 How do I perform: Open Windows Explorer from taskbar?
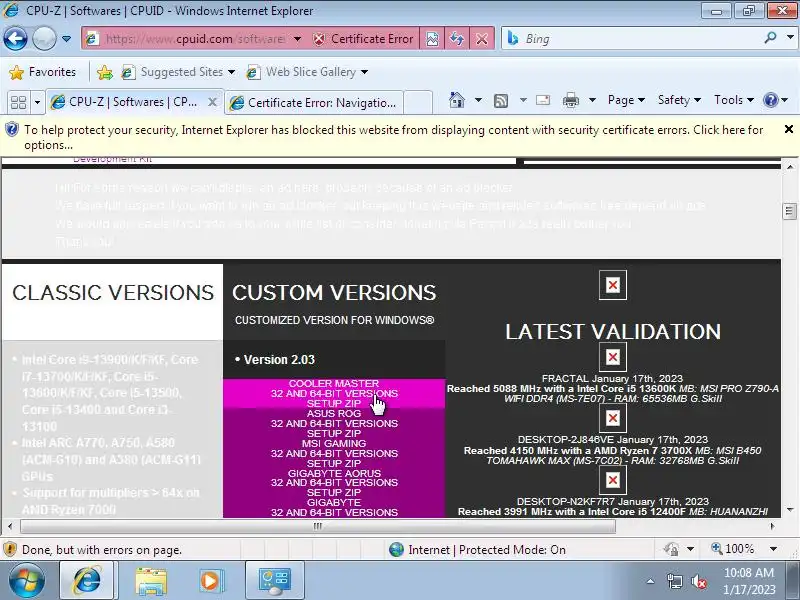(x=151, y=581)
